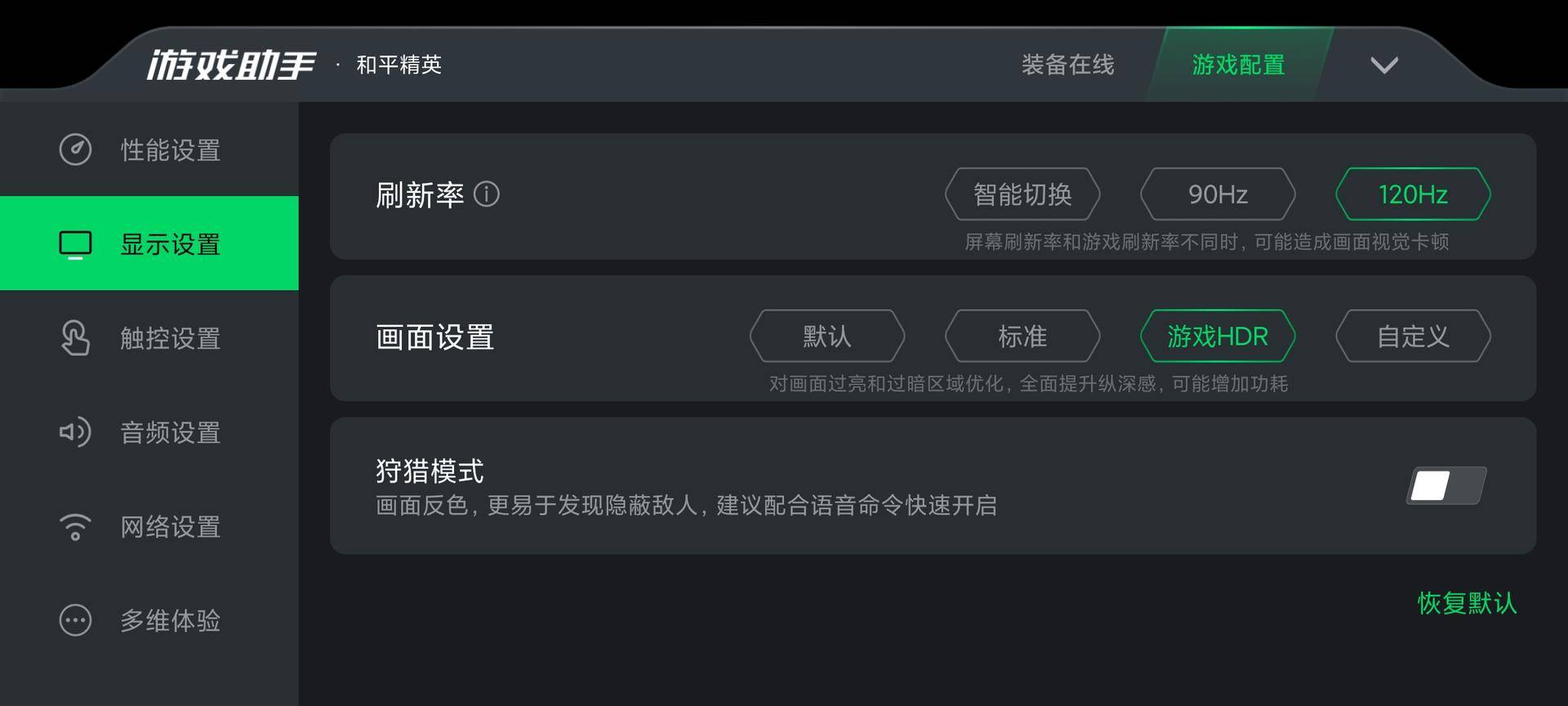
Task: Select the 网络设置 Wi-Fi icon
Action: coord(75,527)
